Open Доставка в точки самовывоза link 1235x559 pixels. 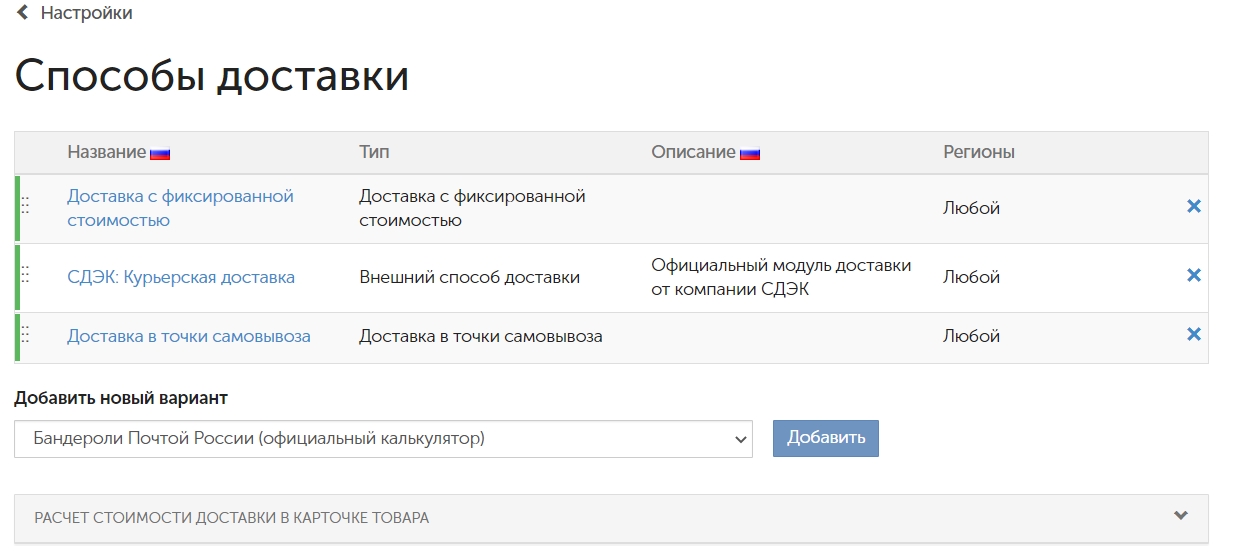[189, 336]
